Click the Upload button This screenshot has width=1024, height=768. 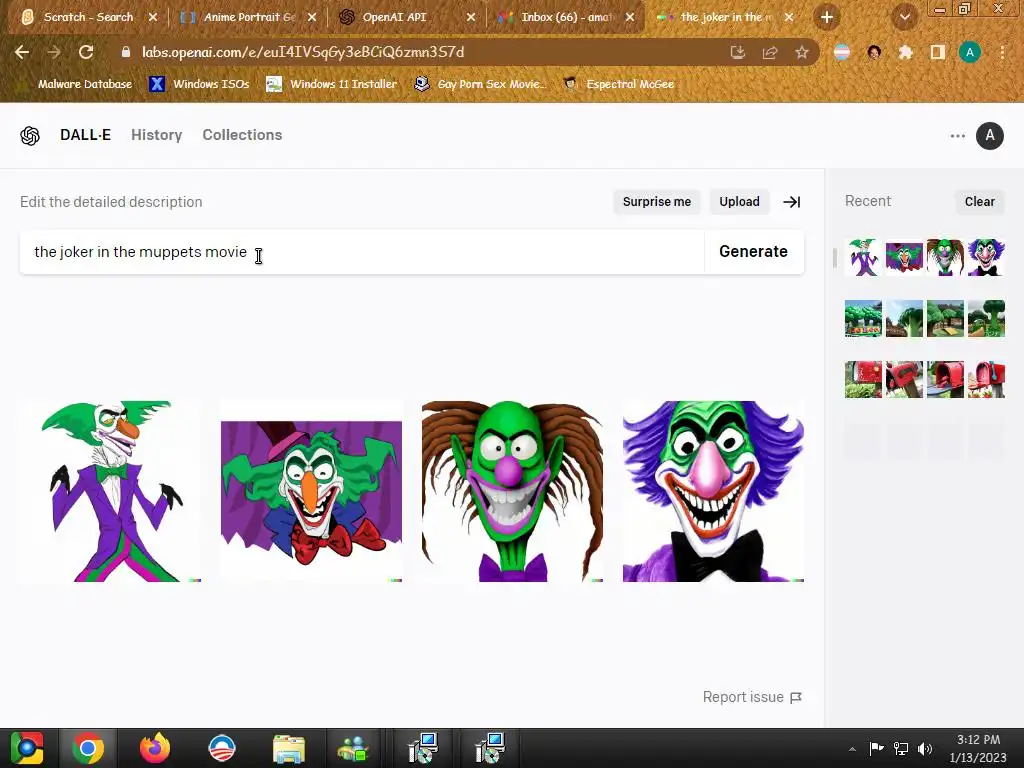[x=739, y=202]
